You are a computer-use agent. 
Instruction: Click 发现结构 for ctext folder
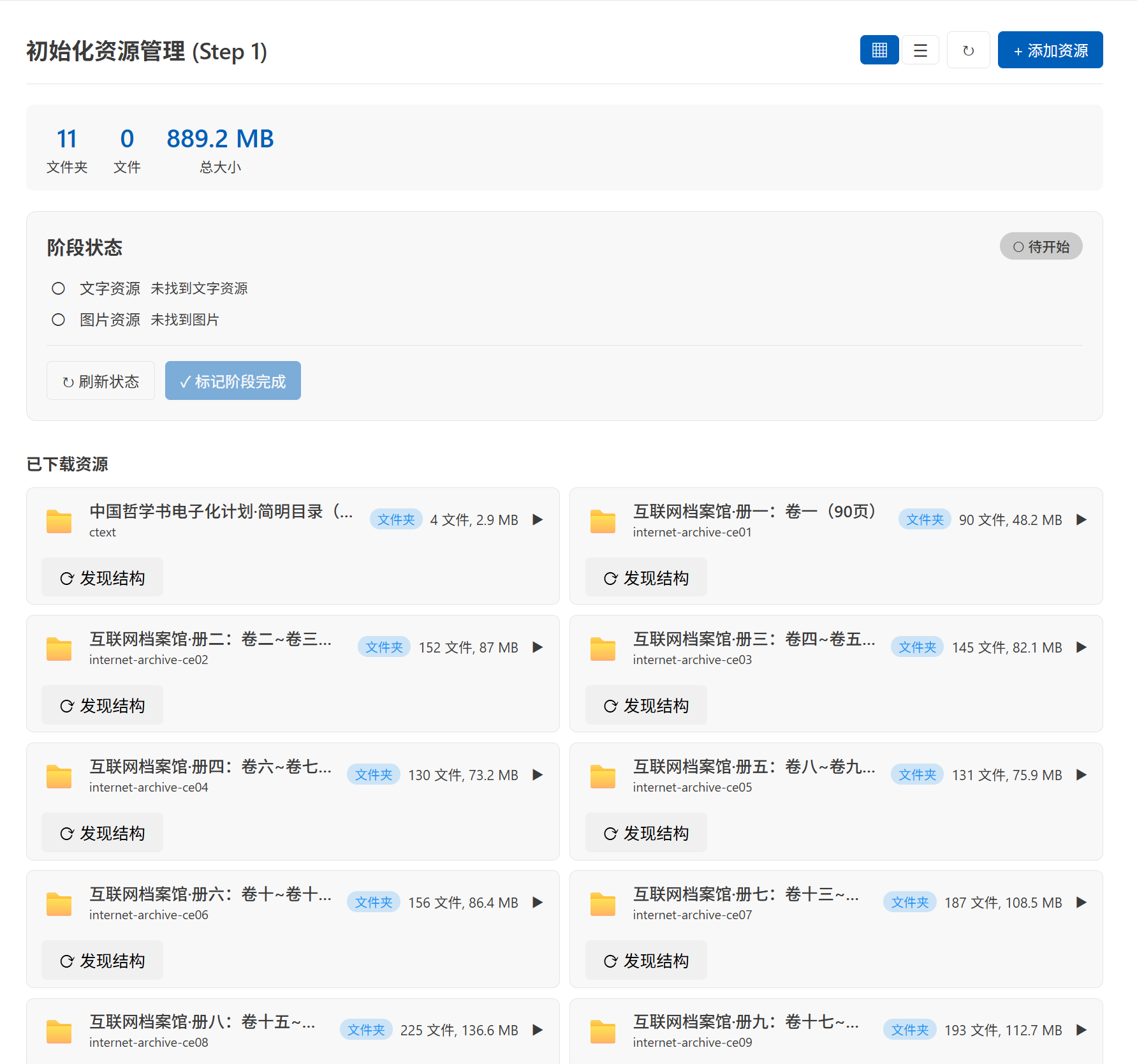pos(102,578)
